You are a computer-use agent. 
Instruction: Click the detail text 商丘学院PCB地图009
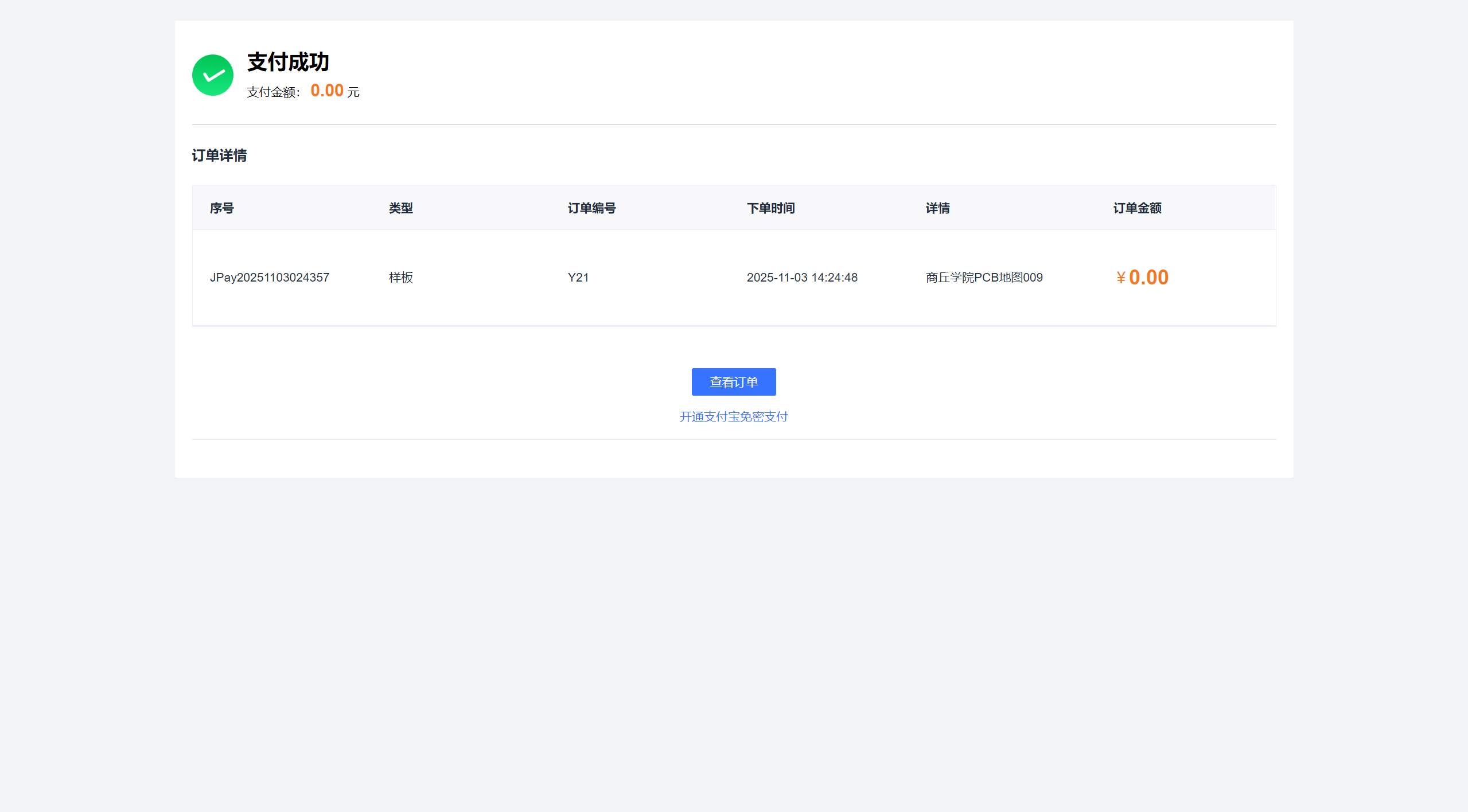984,278
